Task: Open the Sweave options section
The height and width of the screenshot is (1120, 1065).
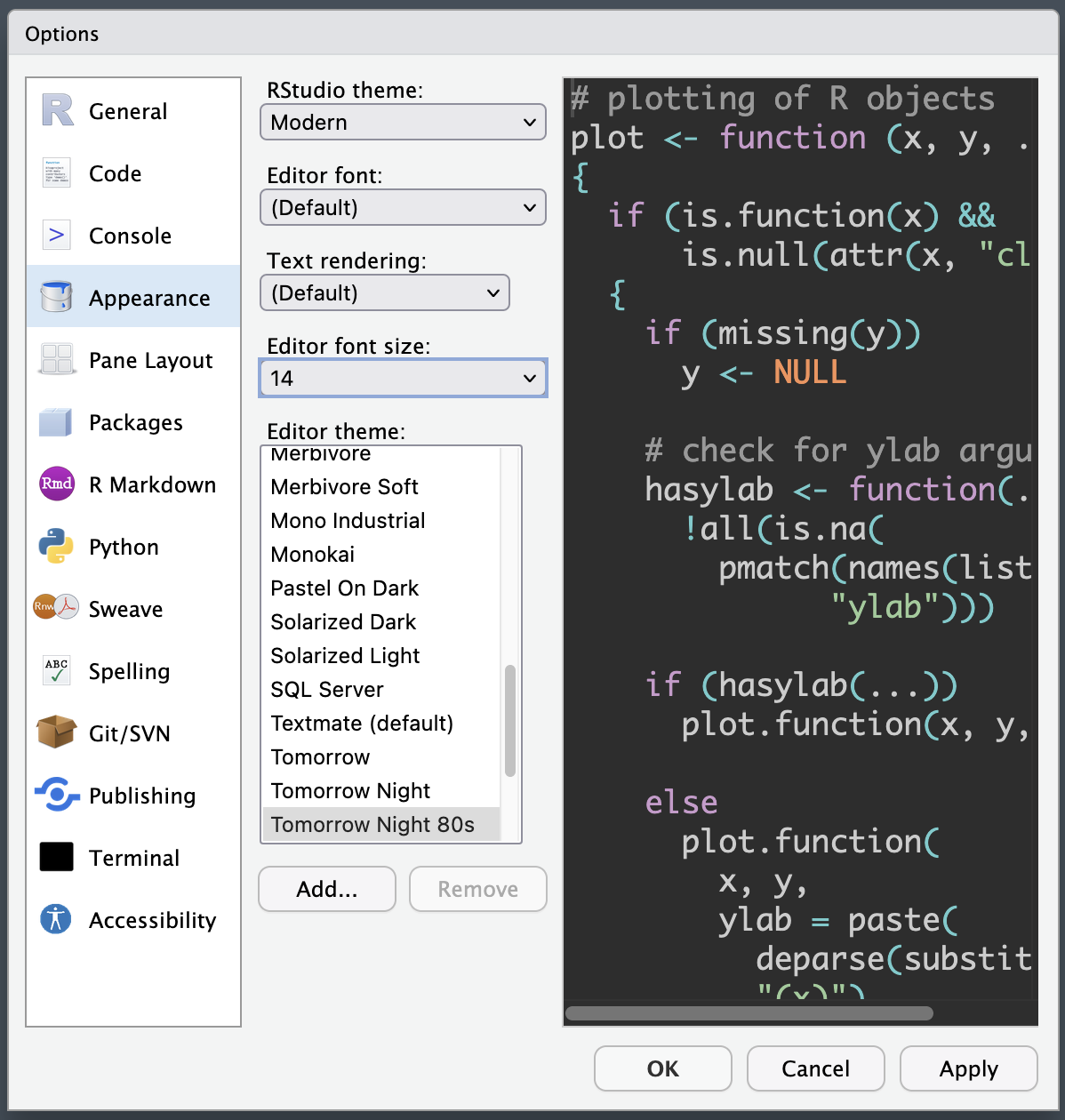Action: [133, 609]
